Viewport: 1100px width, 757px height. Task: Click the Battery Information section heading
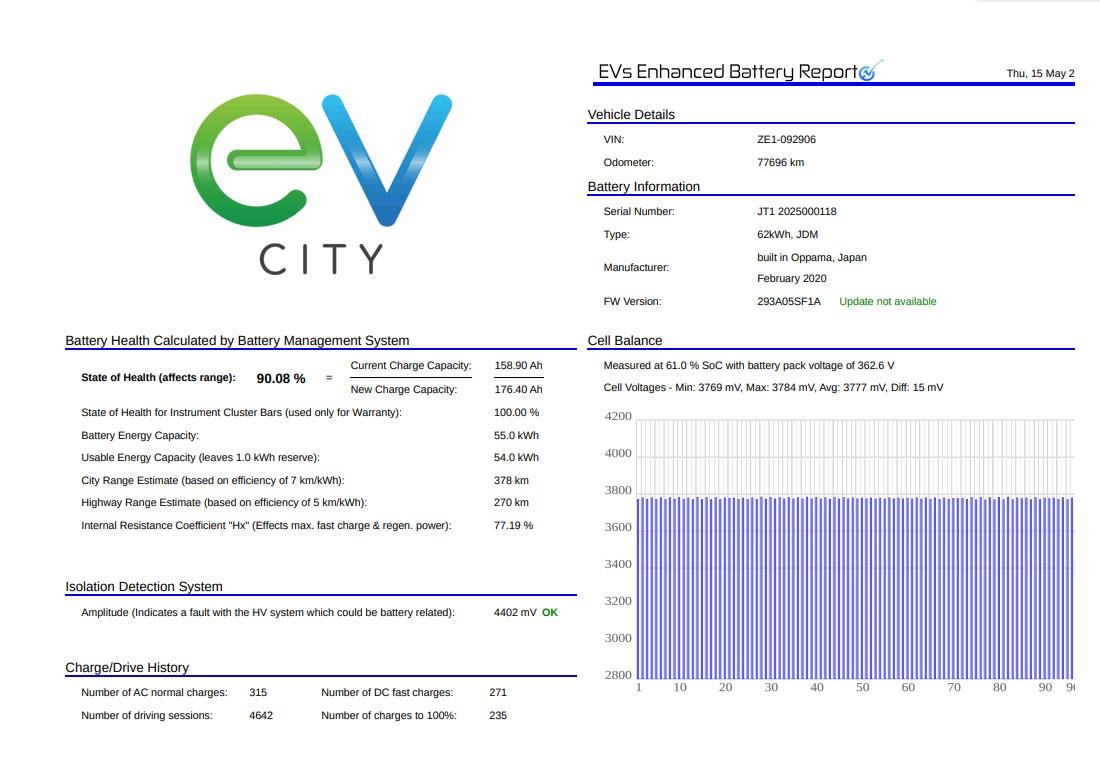tap(643, 187)
